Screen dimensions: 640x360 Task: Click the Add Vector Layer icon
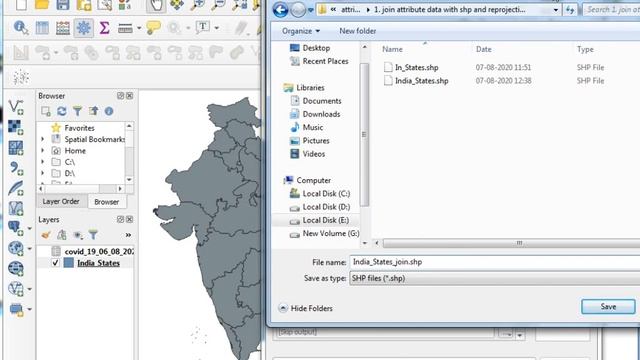coord(16,107)
